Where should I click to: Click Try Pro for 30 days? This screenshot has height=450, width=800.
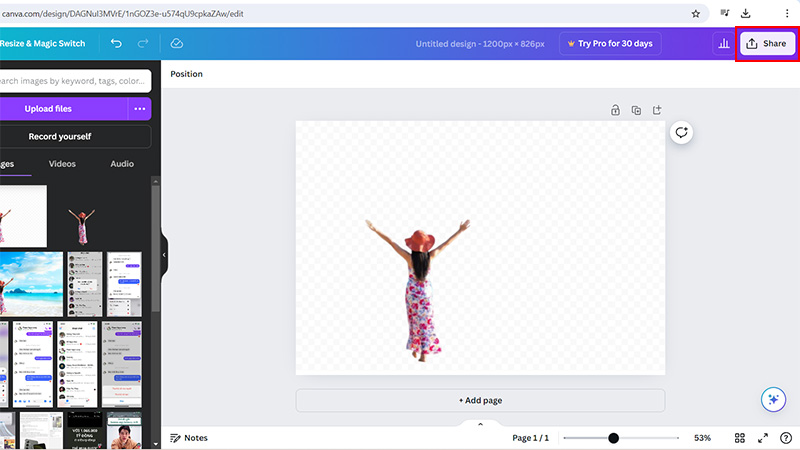click(610, 43)
